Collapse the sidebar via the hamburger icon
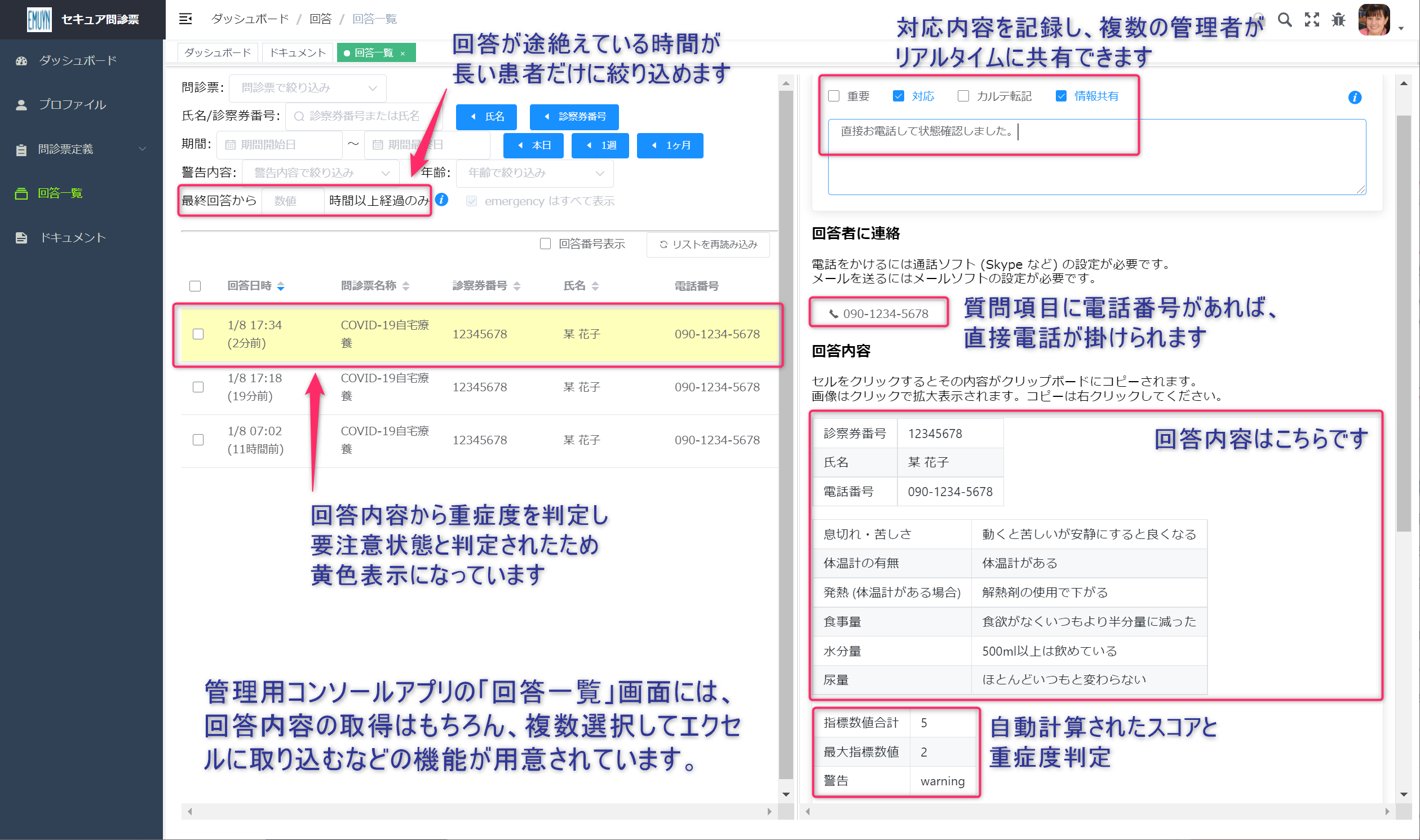The image size is (1420, 840). (x=185, y=19)
